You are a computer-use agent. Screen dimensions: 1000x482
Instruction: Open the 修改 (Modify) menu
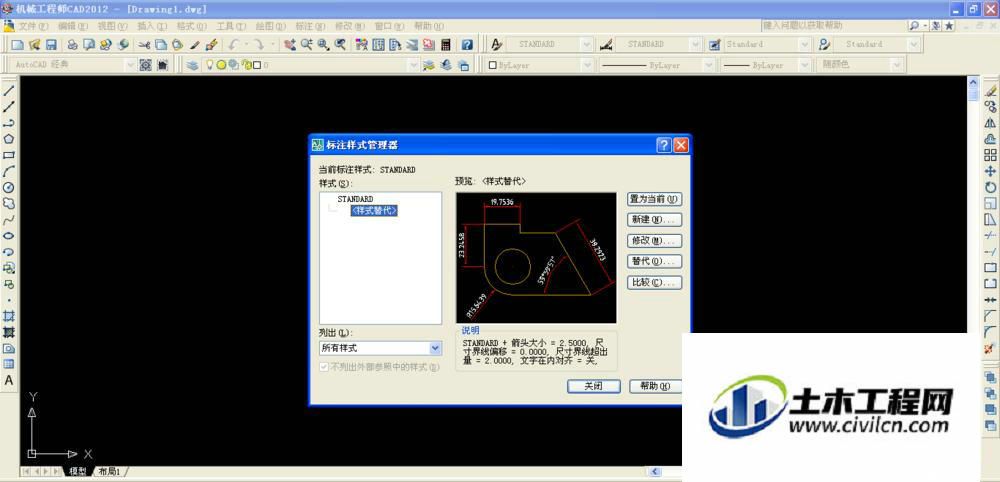350,26
